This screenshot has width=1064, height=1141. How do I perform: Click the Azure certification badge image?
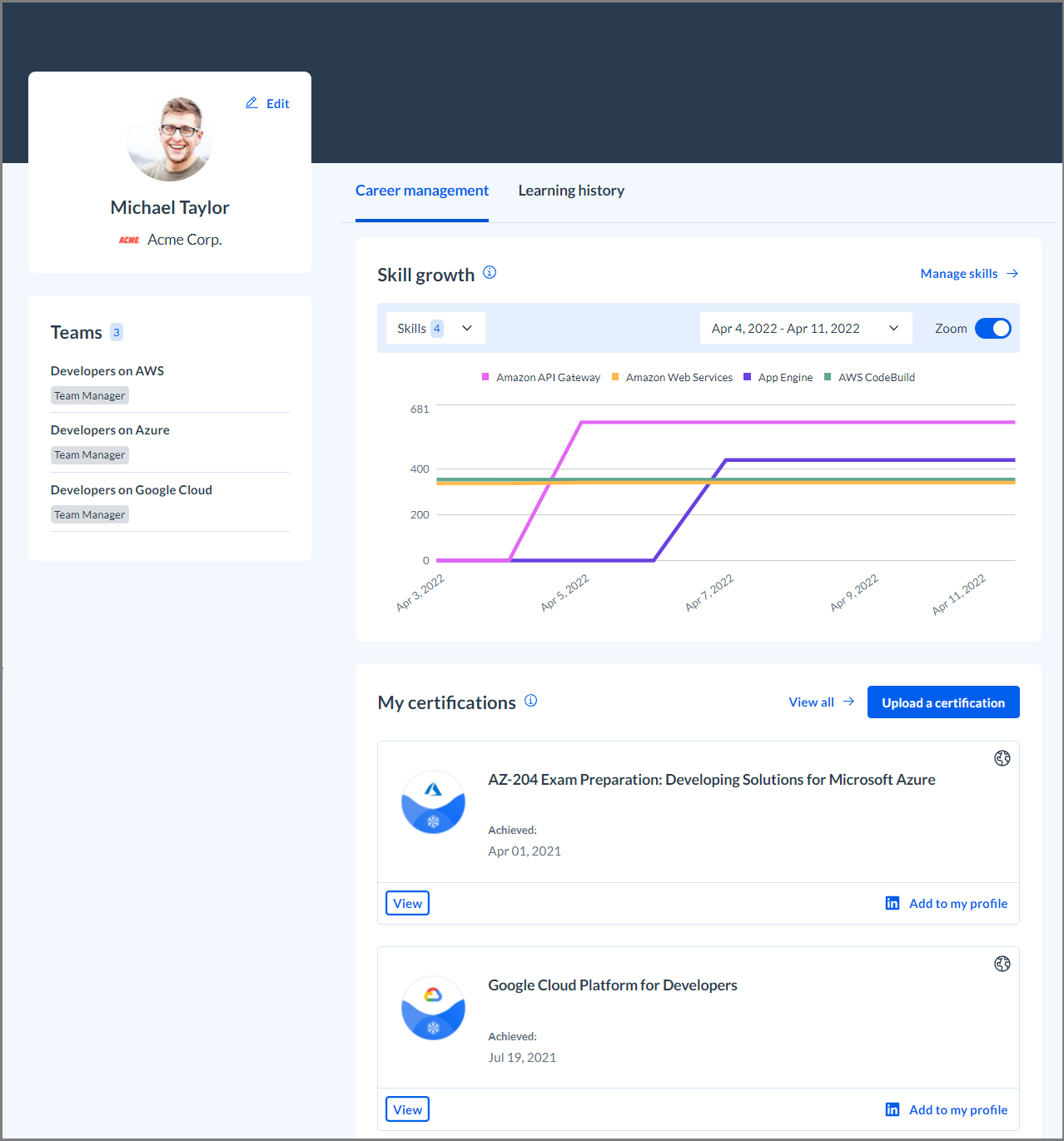(433, 802)
